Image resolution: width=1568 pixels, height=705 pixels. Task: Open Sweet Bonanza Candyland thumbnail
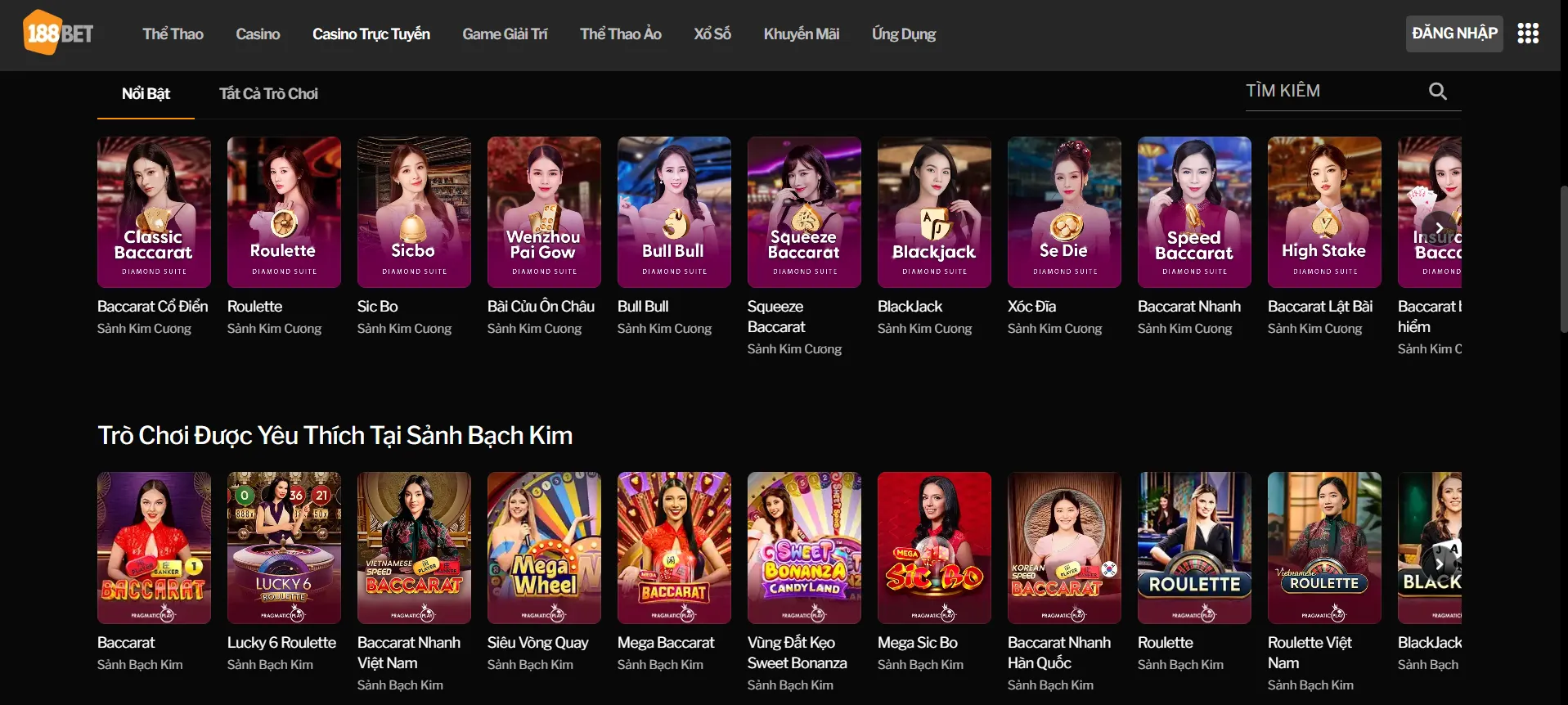(x=804, y=548)
